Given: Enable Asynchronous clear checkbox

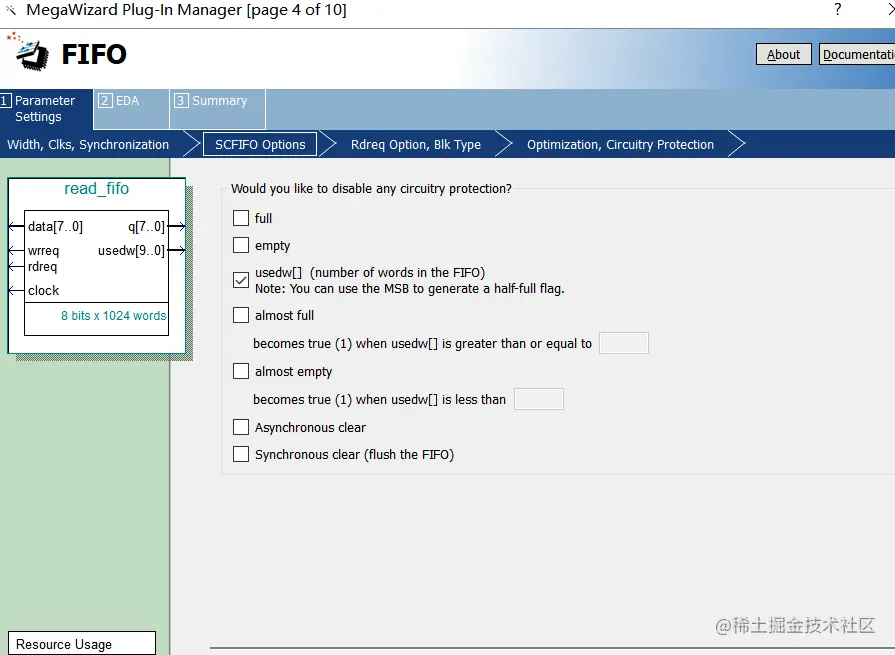Looking at the screenshot, I should (241, 427).
